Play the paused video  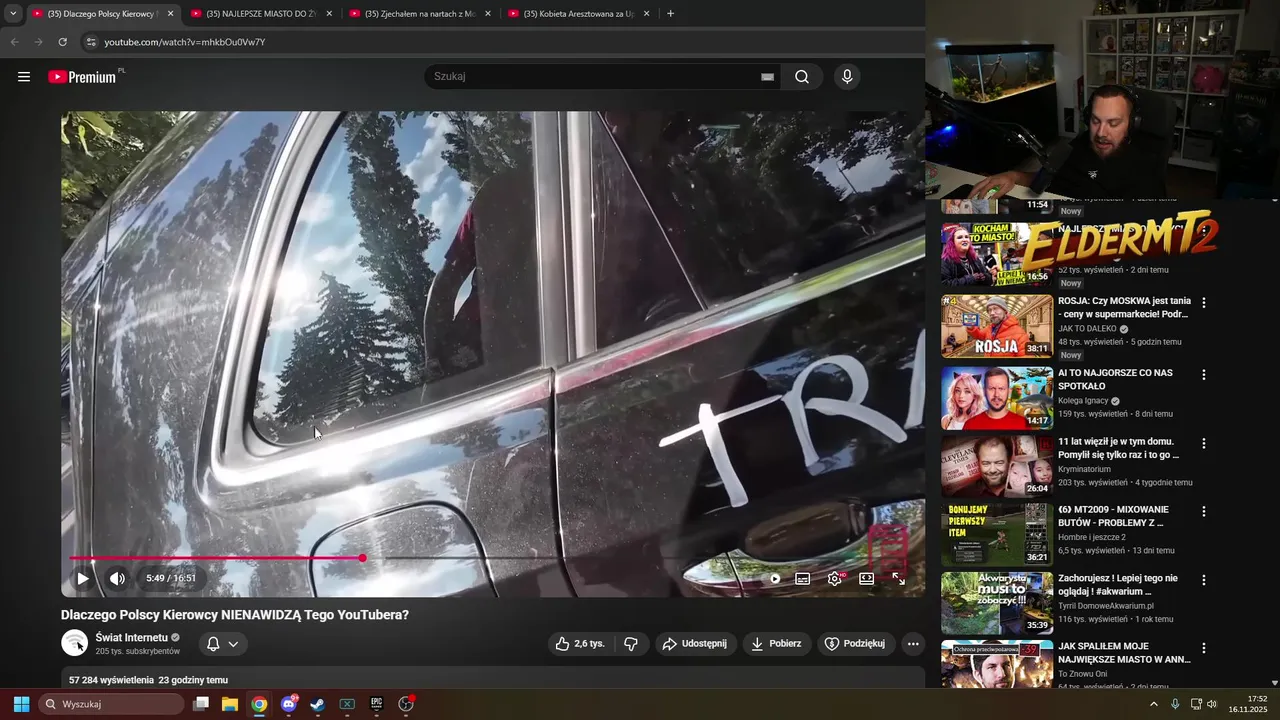(83, 578)
